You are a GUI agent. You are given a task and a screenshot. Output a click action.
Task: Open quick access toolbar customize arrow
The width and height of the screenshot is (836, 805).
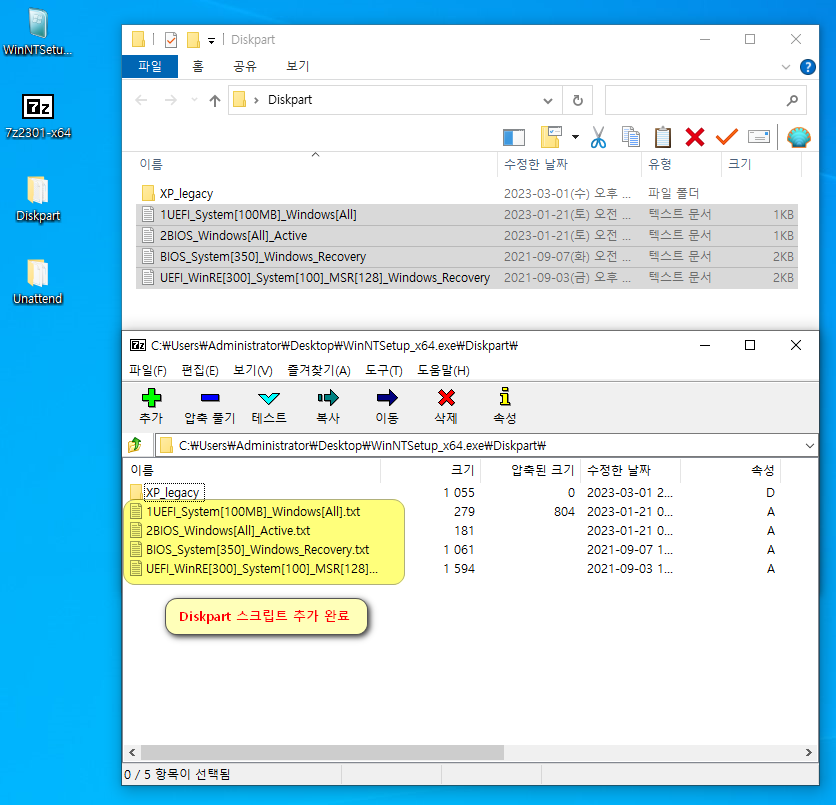[211, 41]
